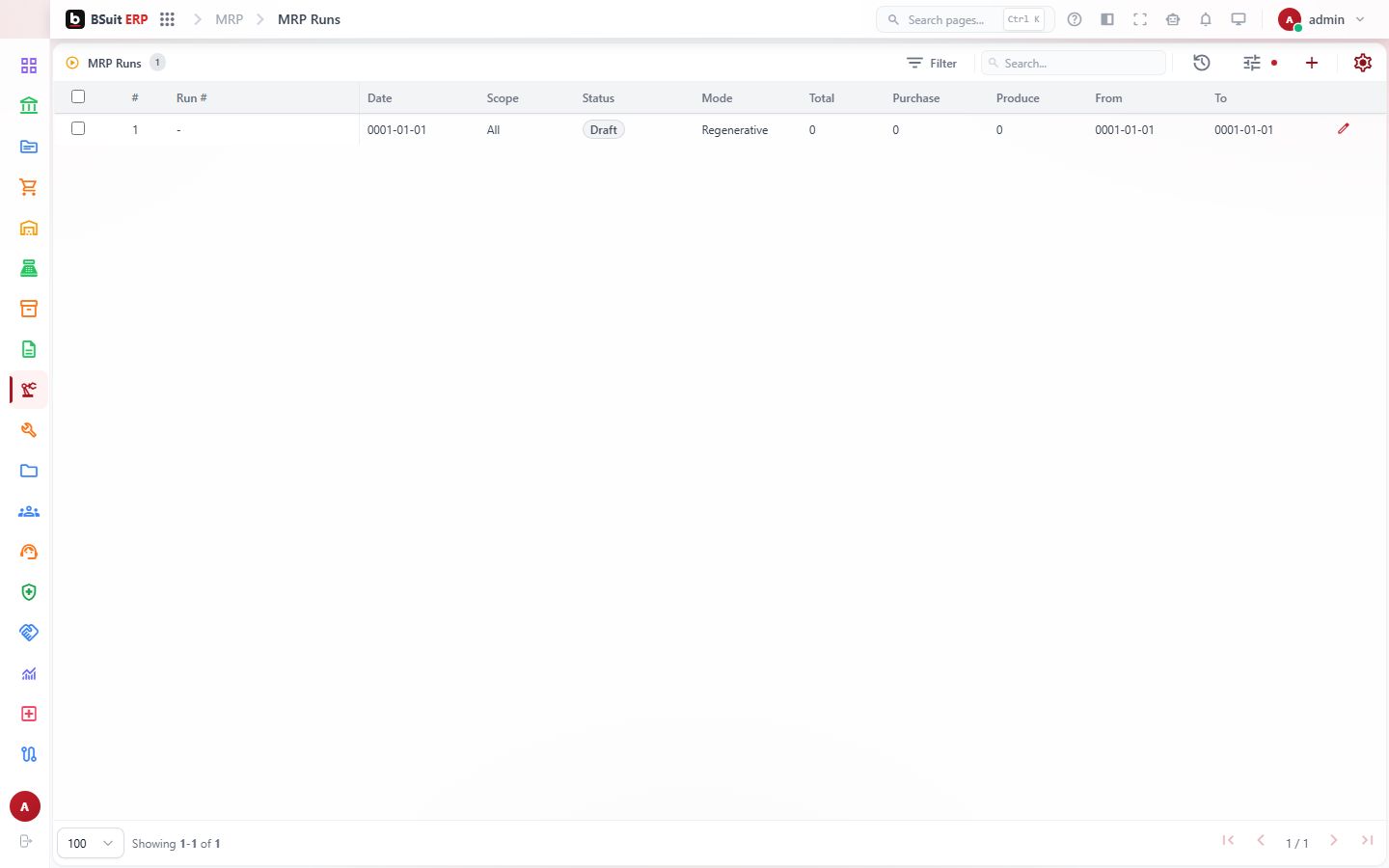Open the people group icon in sidebar

point(29,511)
